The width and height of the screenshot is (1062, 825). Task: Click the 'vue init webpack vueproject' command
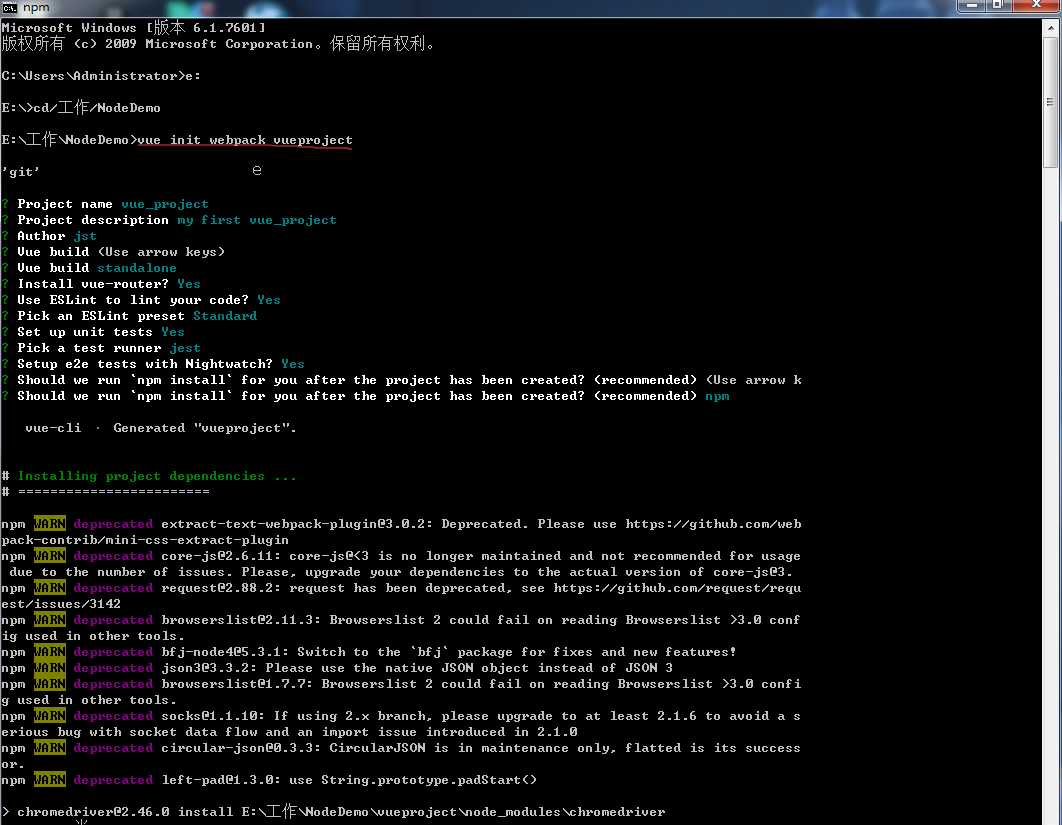[245, 140]
